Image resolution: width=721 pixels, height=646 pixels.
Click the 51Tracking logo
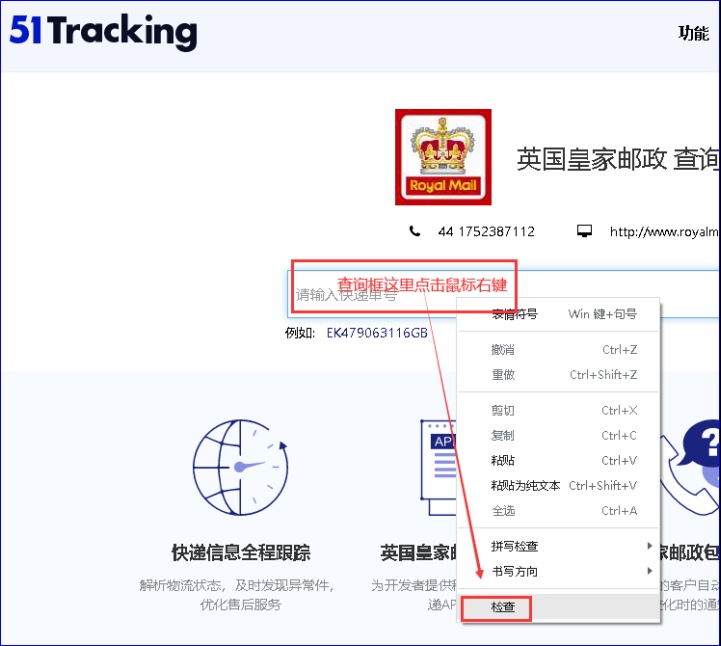click(x=103, y=31)
